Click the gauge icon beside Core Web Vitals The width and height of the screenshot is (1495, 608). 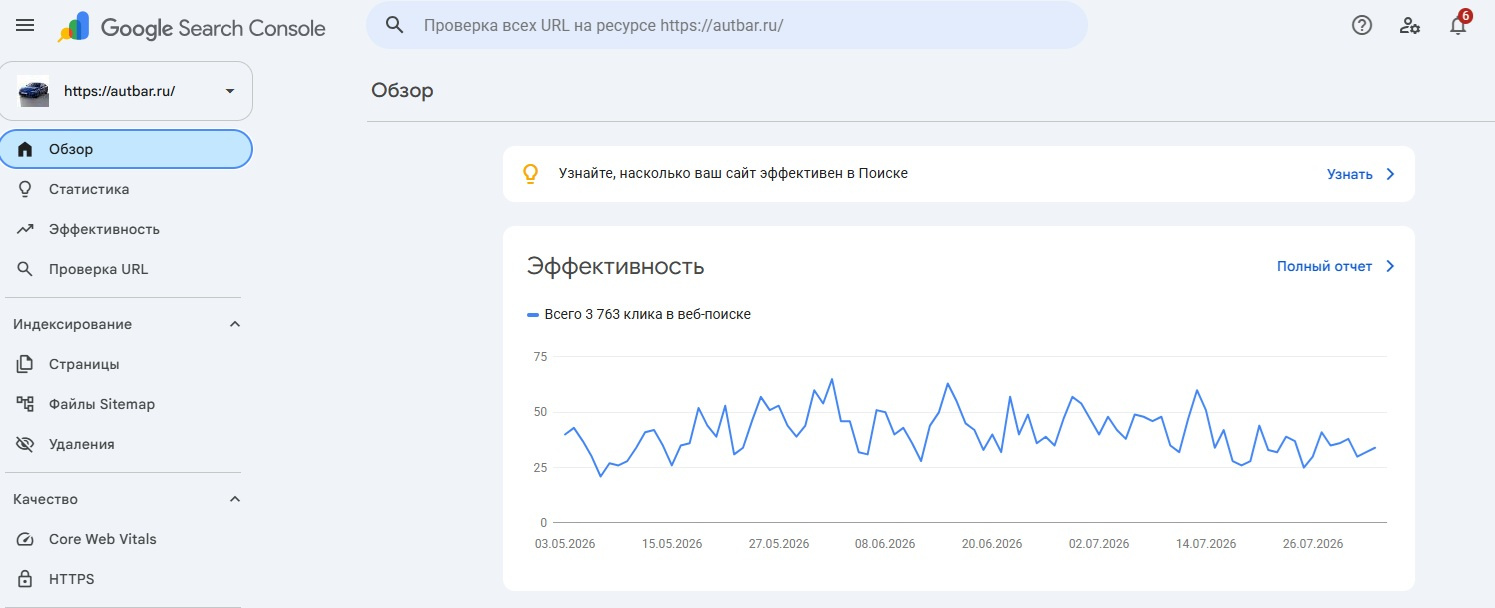26,539
